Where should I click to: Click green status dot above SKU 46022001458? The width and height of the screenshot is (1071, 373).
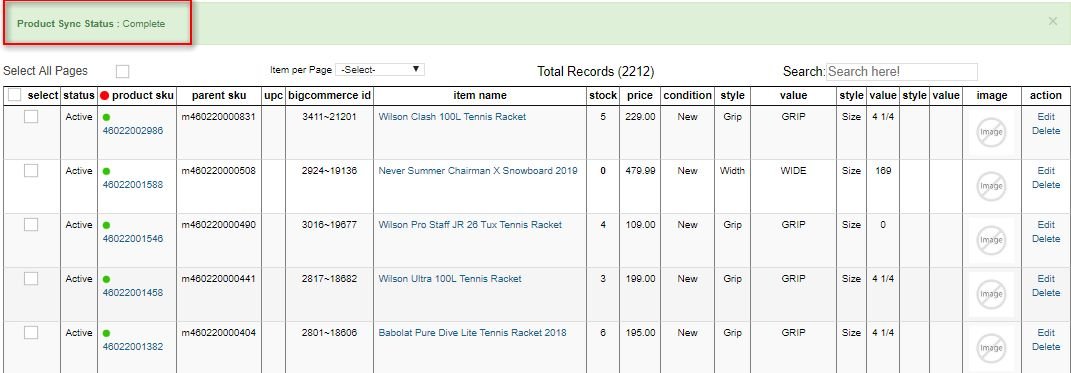click(107, 279)
